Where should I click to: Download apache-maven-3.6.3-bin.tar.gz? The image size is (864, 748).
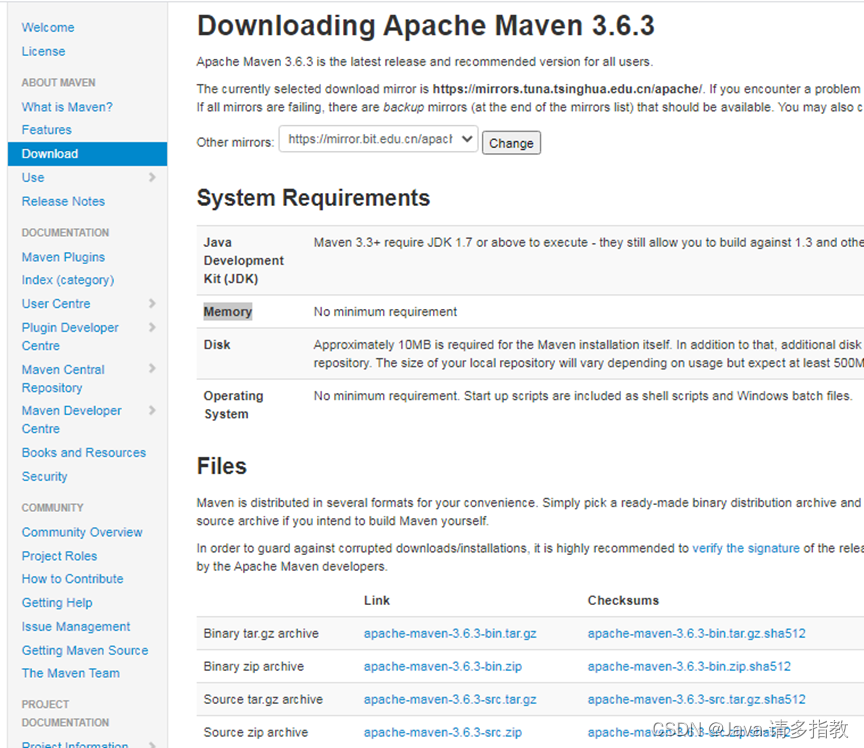click(450, 633)
